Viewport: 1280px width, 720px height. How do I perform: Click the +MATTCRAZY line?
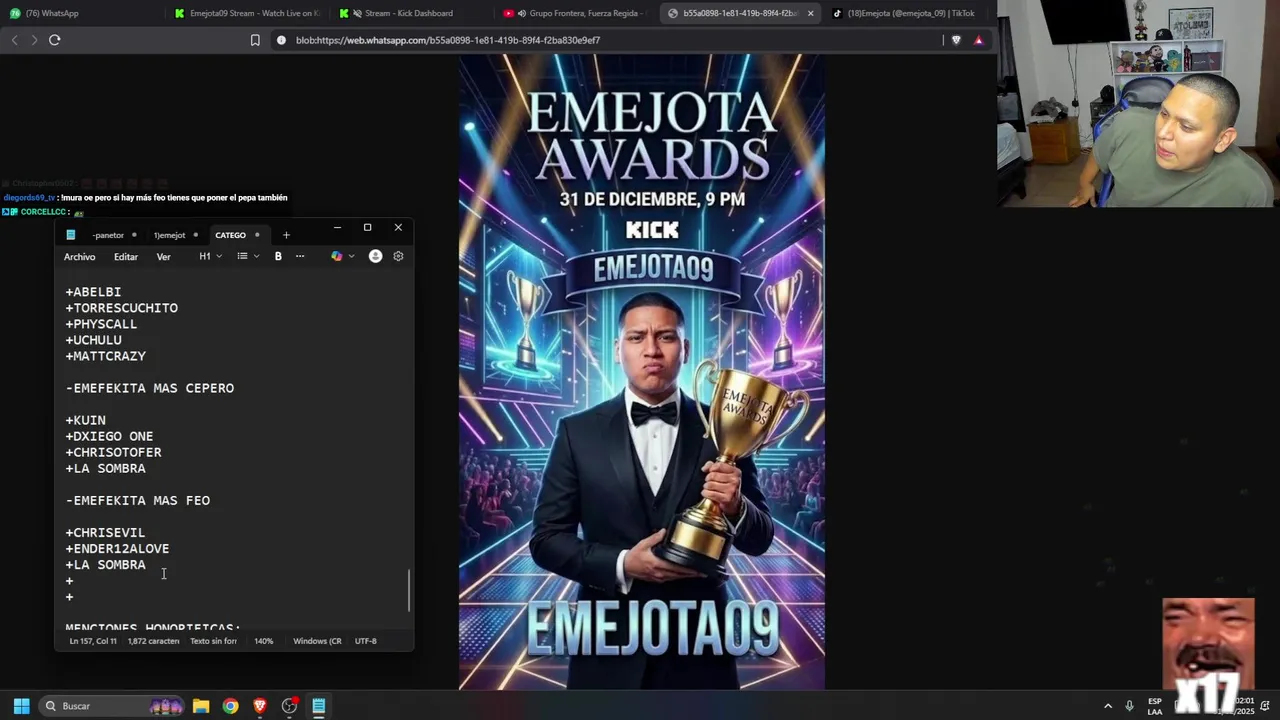[x=106, y=356]
